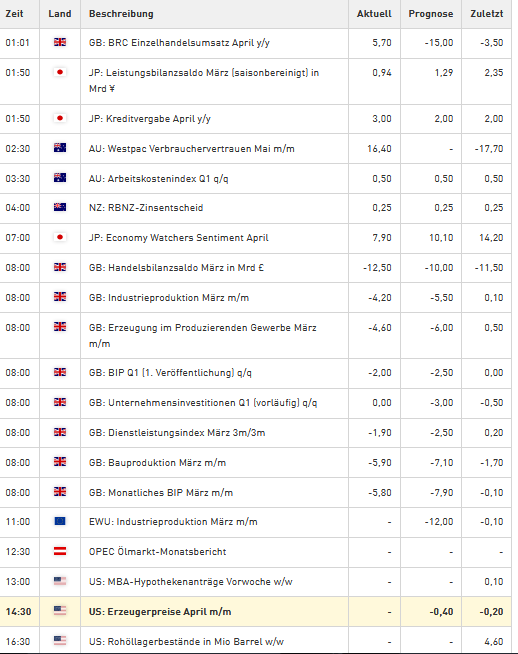Image resolution: width=518 pixels, height=654 pixels.
Task: Click the Zuletzt value '14,20' for Economy Watchers
Action: click(x=491, y=238)
